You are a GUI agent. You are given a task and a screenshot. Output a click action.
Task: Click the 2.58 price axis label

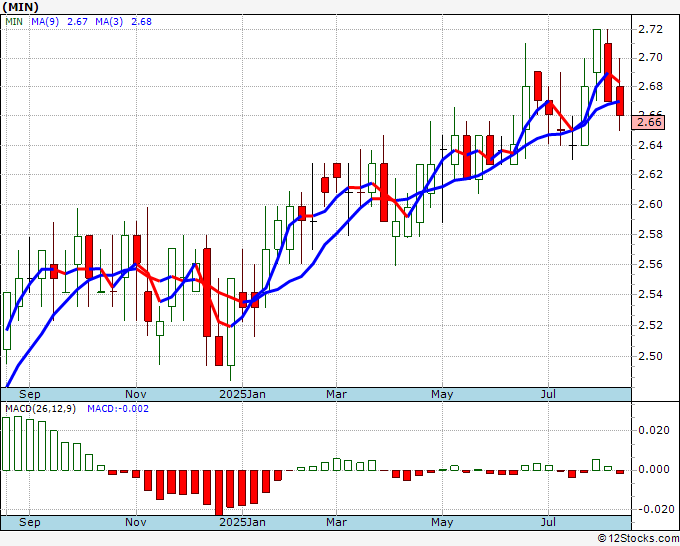pos(650,234)
